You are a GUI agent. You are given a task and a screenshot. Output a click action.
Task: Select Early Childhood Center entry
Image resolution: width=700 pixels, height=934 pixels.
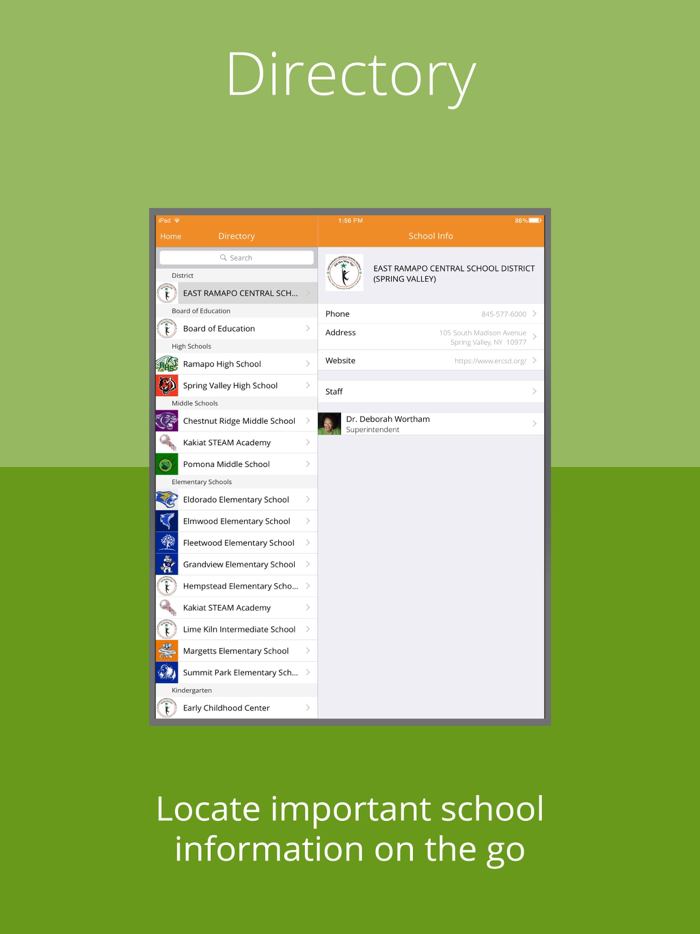pyautogui.click(x=237, y=708)
